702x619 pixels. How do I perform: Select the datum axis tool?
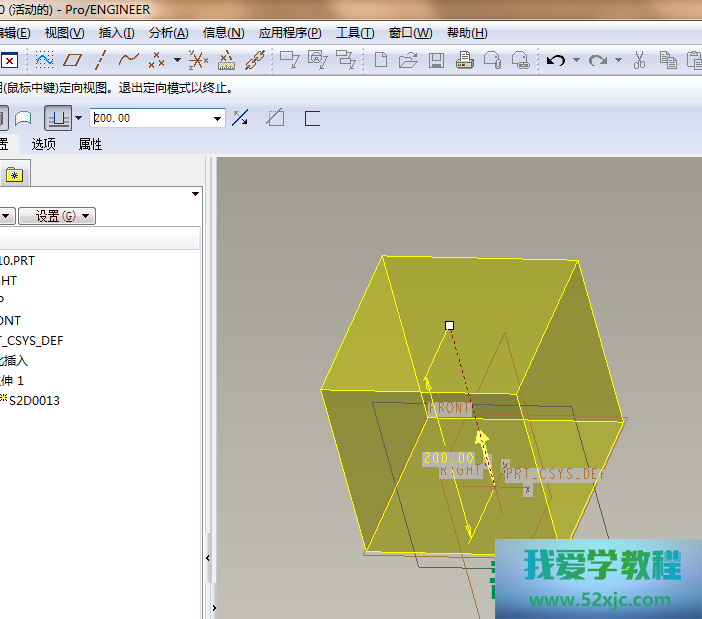[x=100, y=60]
